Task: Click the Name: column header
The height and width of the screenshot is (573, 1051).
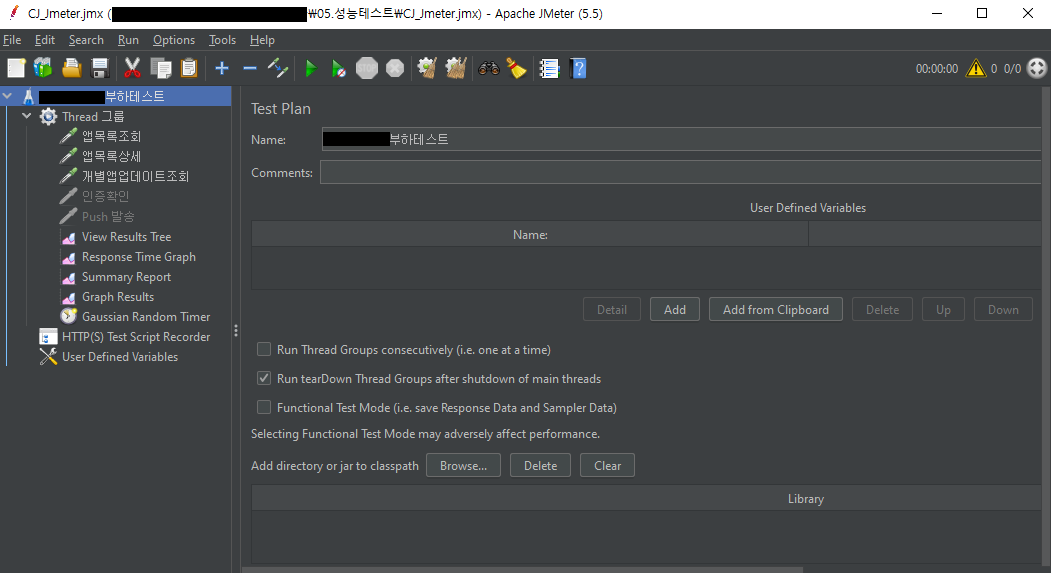Action: pyautogui.click(x=530, y=235)
